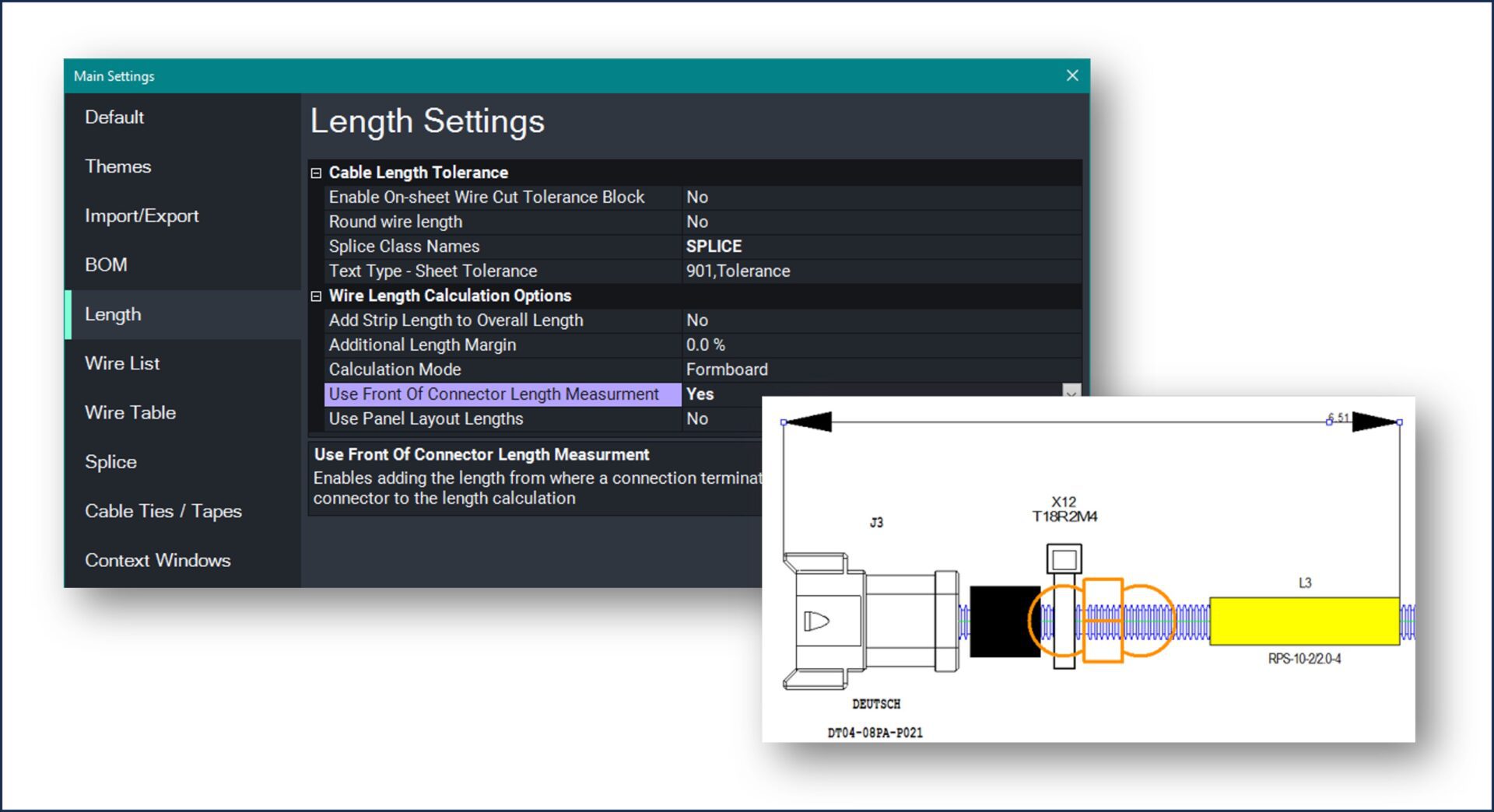
Task: Open the Context Windows settings page
Action: (157, 560)
